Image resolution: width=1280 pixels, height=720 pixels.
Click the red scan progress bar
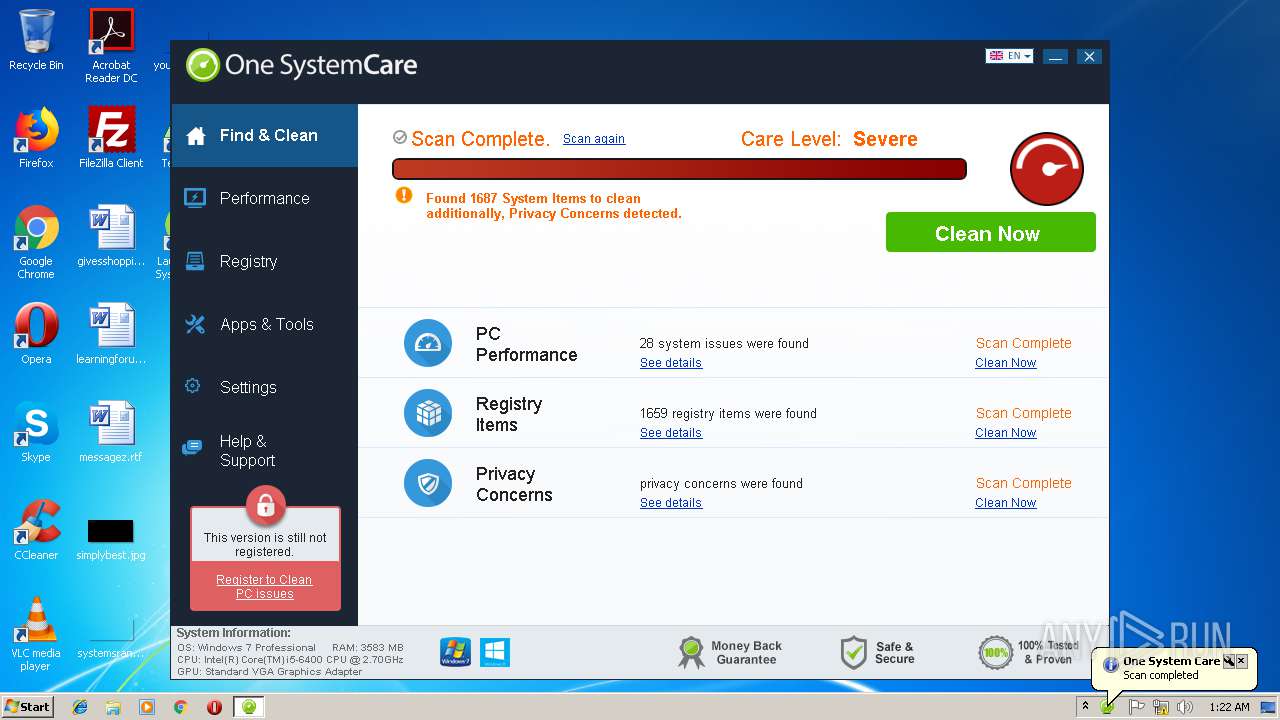[x=679, y=169]
